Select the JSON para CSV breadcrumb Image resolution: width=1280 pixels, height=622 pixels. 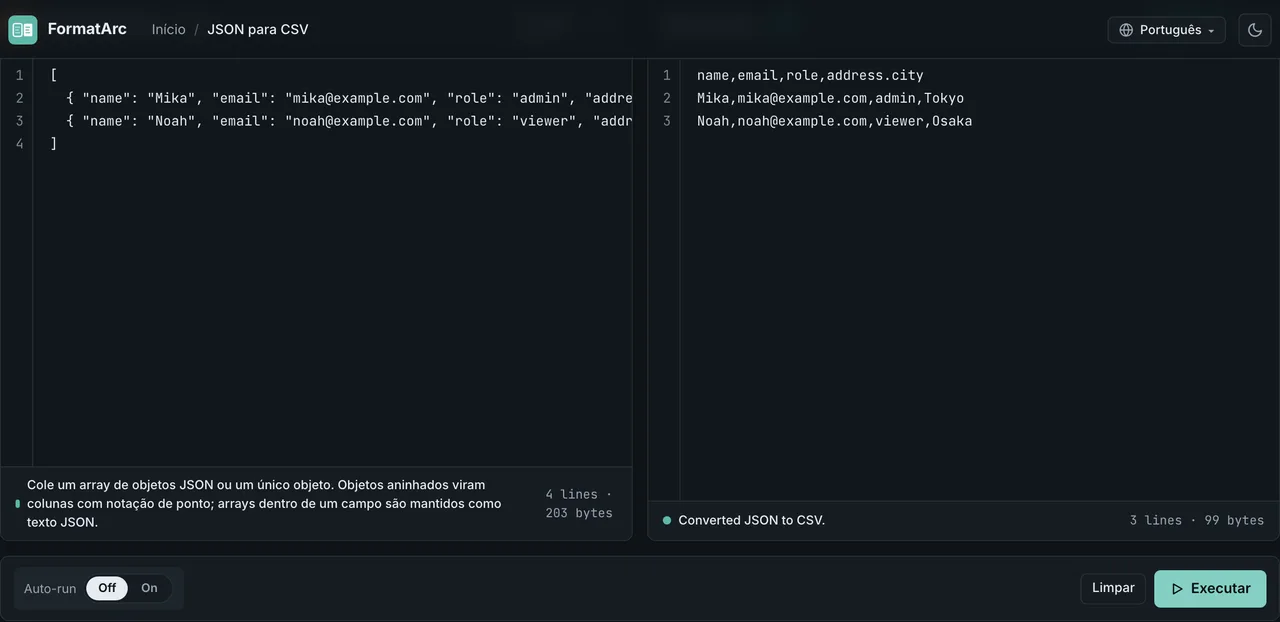258,30
